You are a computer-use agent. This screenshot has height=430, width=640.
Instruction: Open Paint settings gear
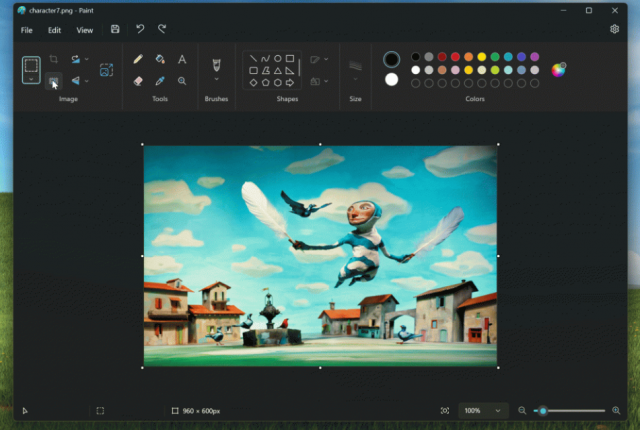tap(614, 29)
